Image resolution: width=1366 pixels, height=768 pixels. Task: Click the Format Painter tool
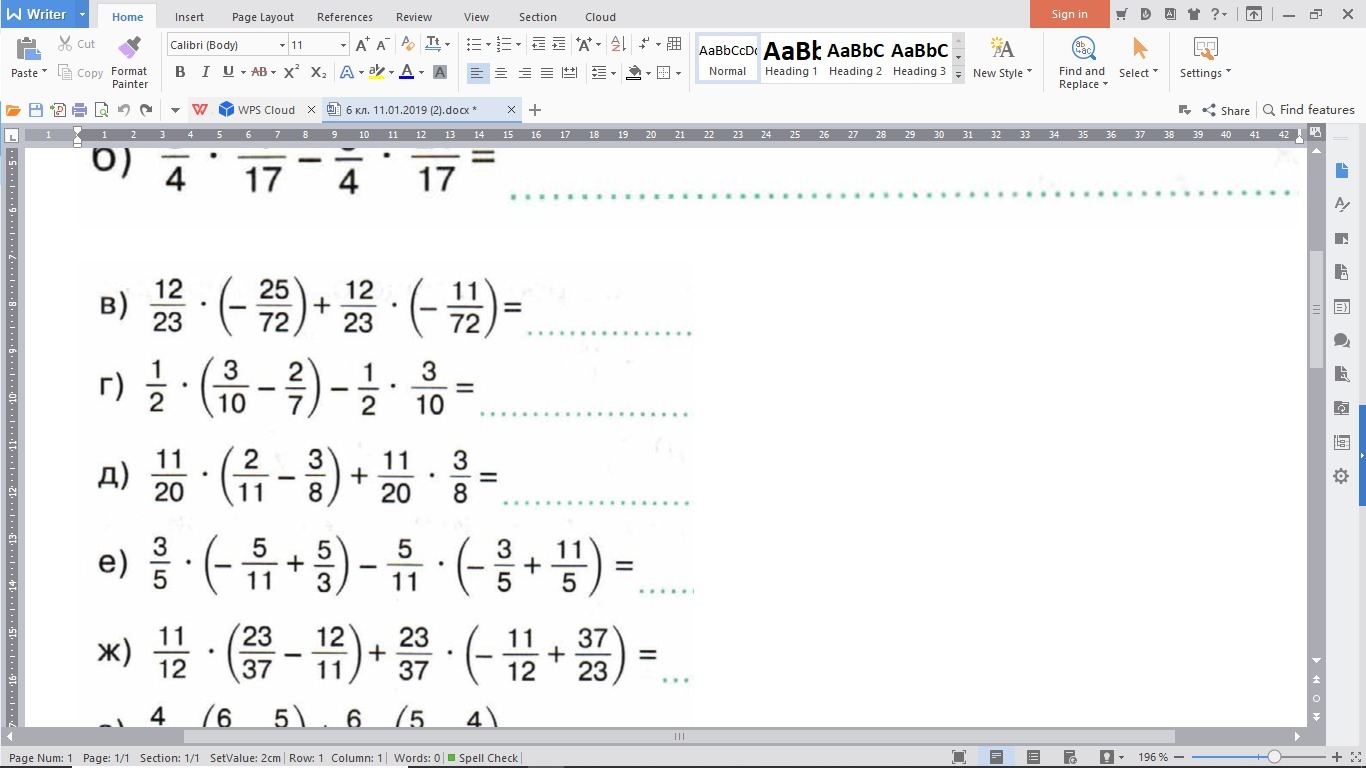click(129, 62)
